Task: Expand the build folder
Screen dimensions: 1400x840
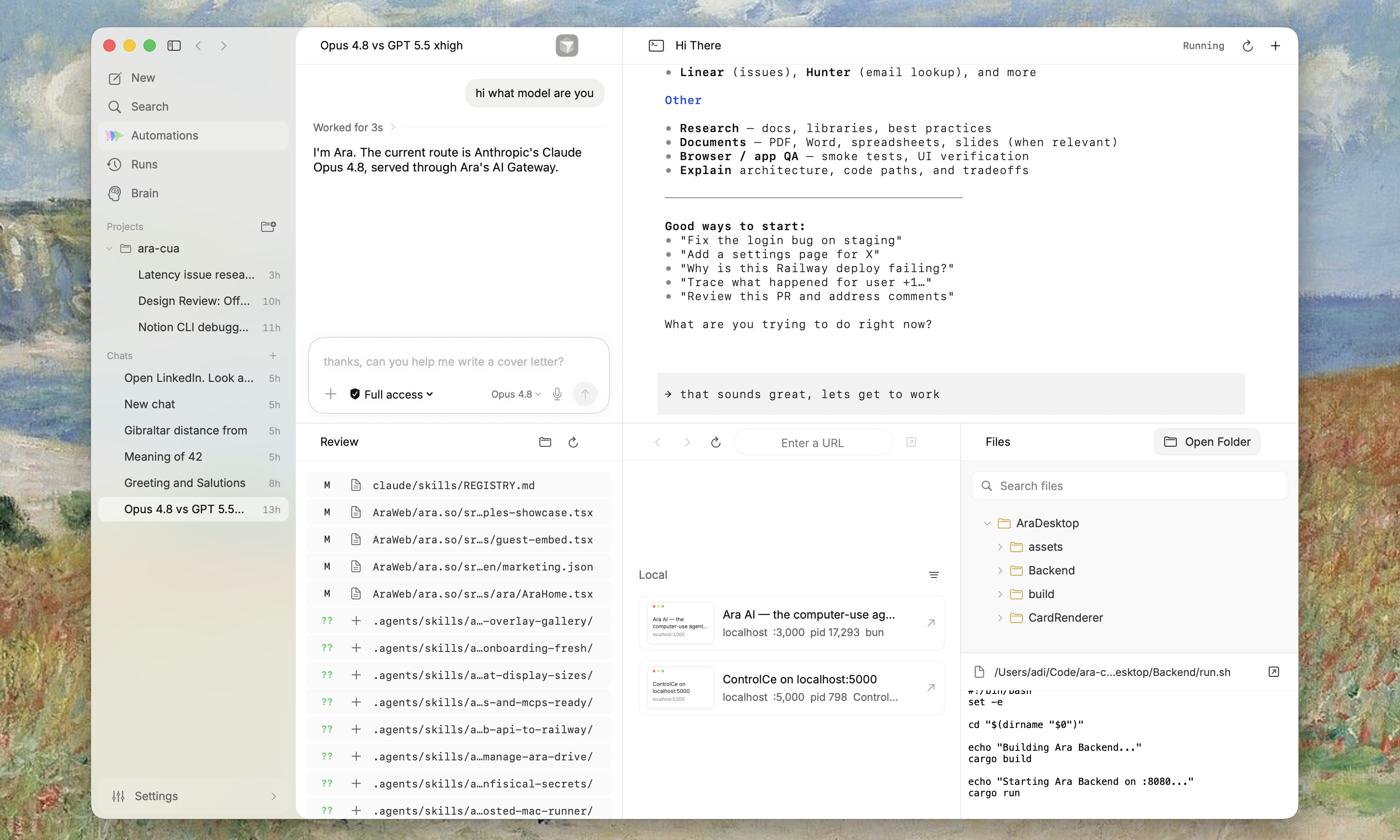Action: 1000,594
